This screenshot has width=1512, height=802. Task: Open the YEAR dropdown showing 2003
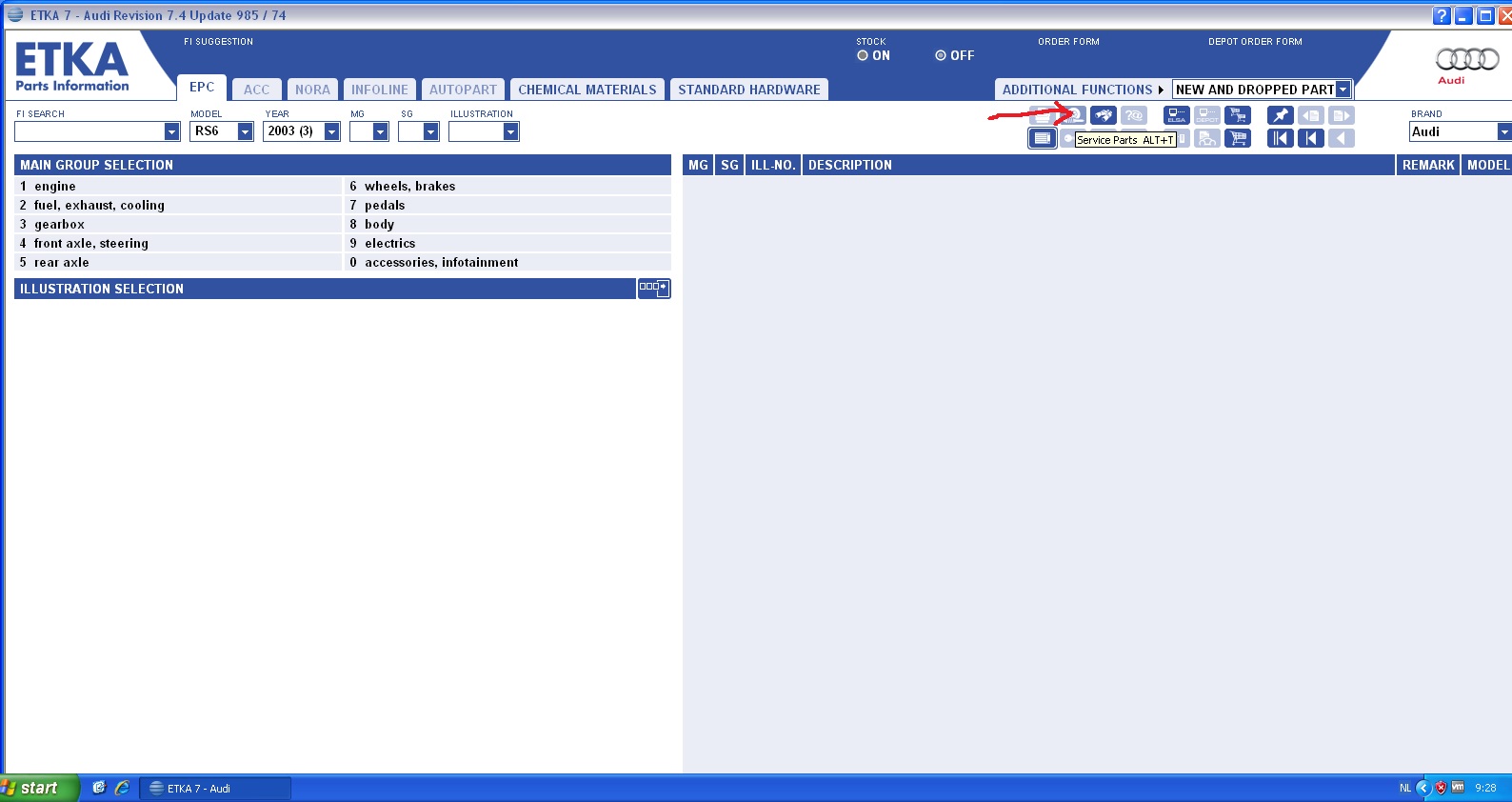pos(331,131)
